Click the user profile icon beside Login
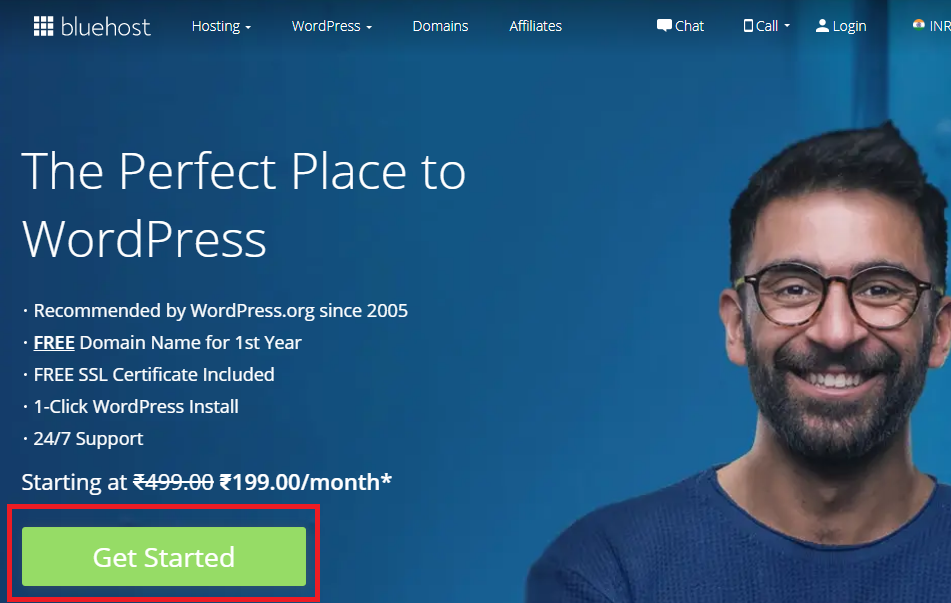Viewport: 951px width, 603px height. [x=822, y=25]
